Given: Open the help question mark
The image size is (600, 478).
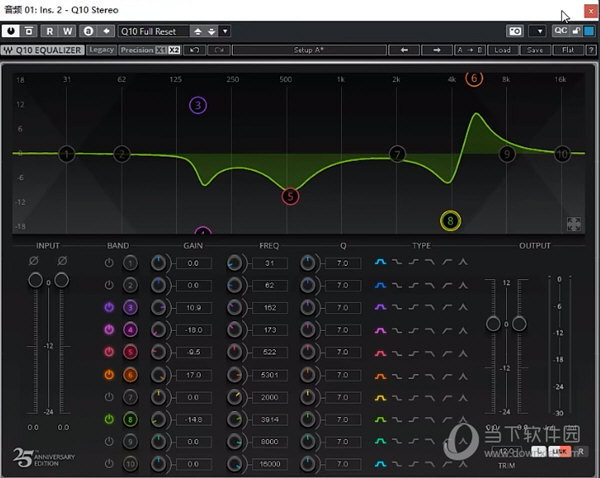Looking at the screenshot, I should 591,50.
